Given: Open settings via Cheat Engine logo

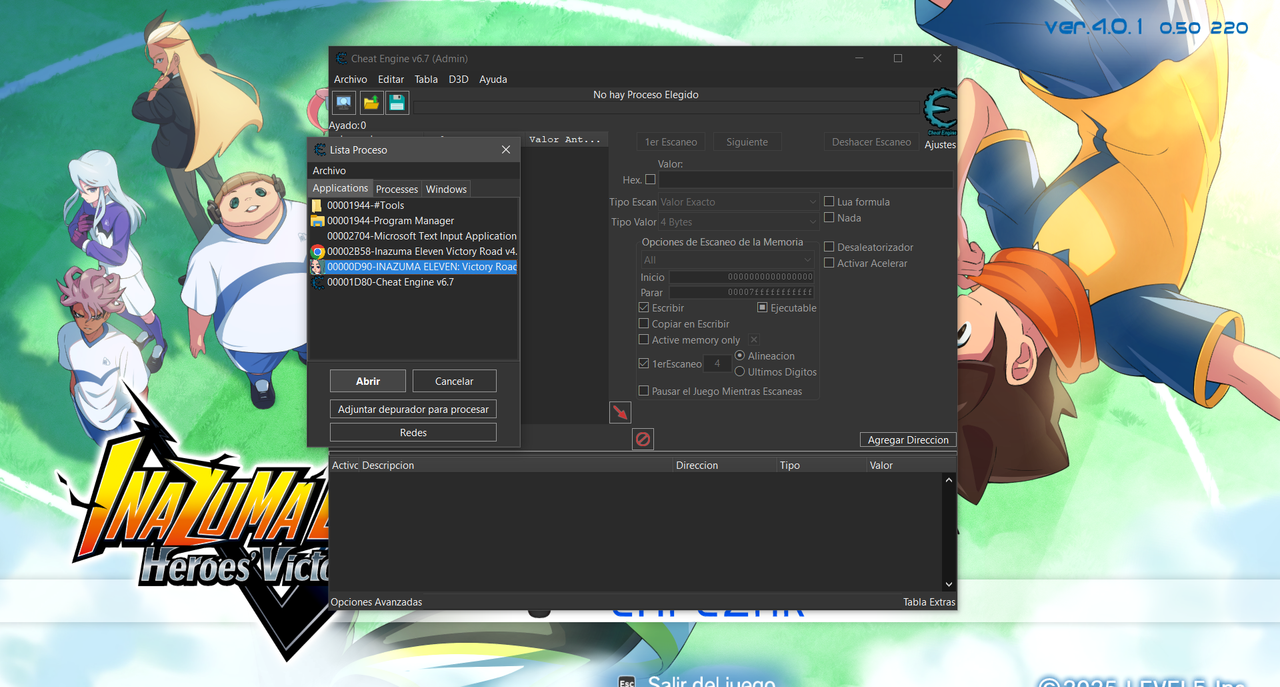Looking at the screenshot, I should pyautogui.click(x=939, y=113).
